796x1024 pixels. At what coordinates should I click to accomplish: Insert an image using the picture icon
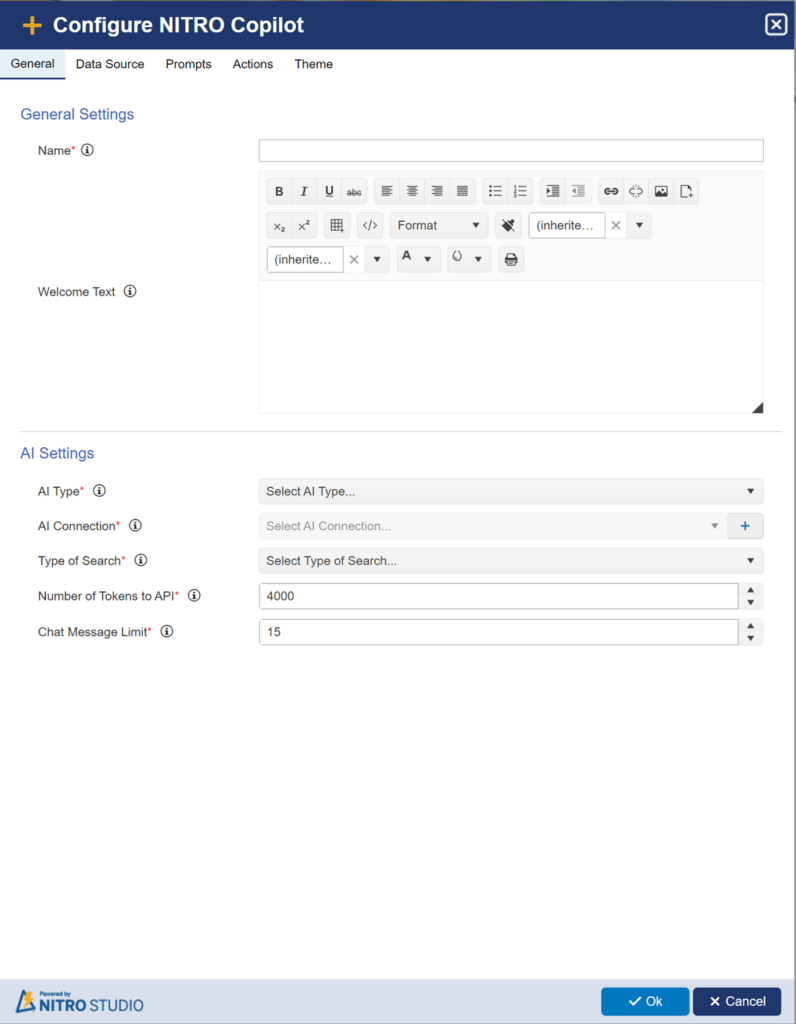(661, 191)
